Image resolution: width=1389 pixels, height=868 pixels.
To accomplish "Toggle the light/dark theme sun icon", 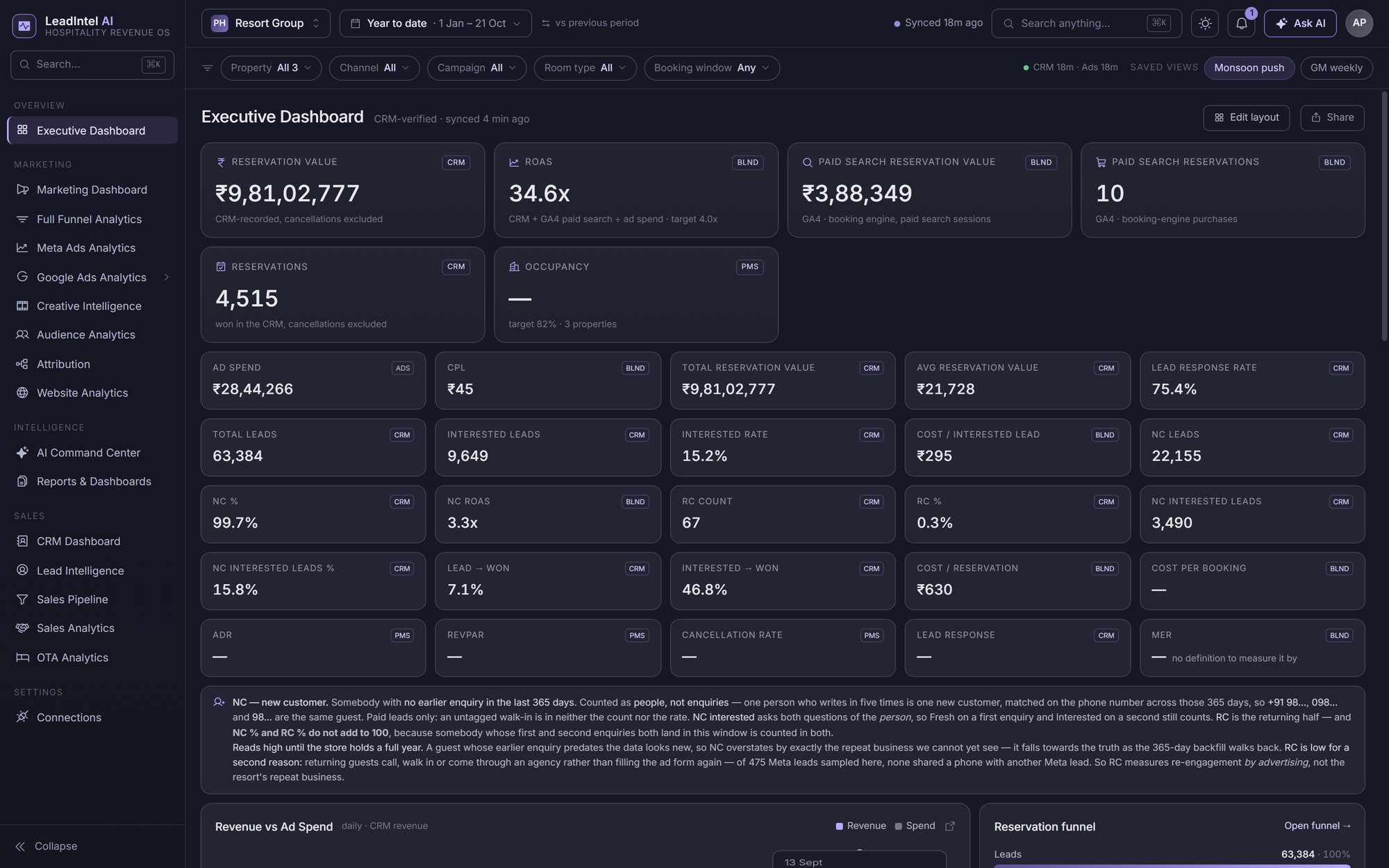I will 1205,23.
